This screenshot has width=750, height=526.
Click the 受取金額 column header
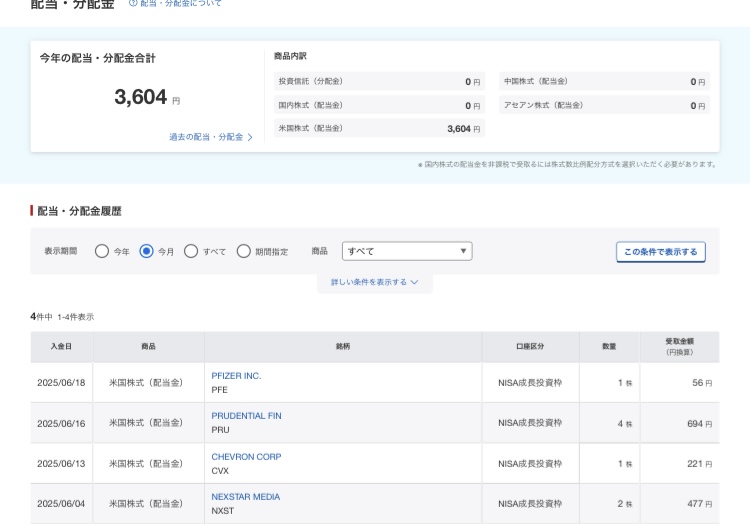pyautogui.click(x=680, y=347)
